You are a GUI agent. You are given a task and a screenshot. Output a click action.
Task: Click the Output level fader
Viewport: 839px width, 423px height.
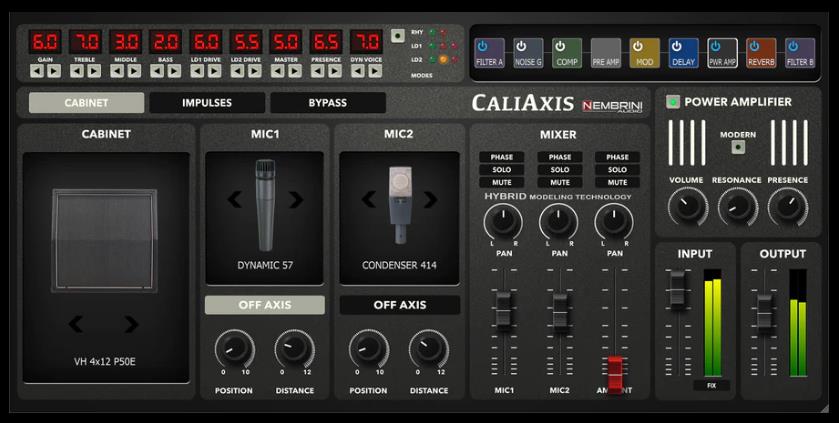pyautogui.click(x=765, y=312)
